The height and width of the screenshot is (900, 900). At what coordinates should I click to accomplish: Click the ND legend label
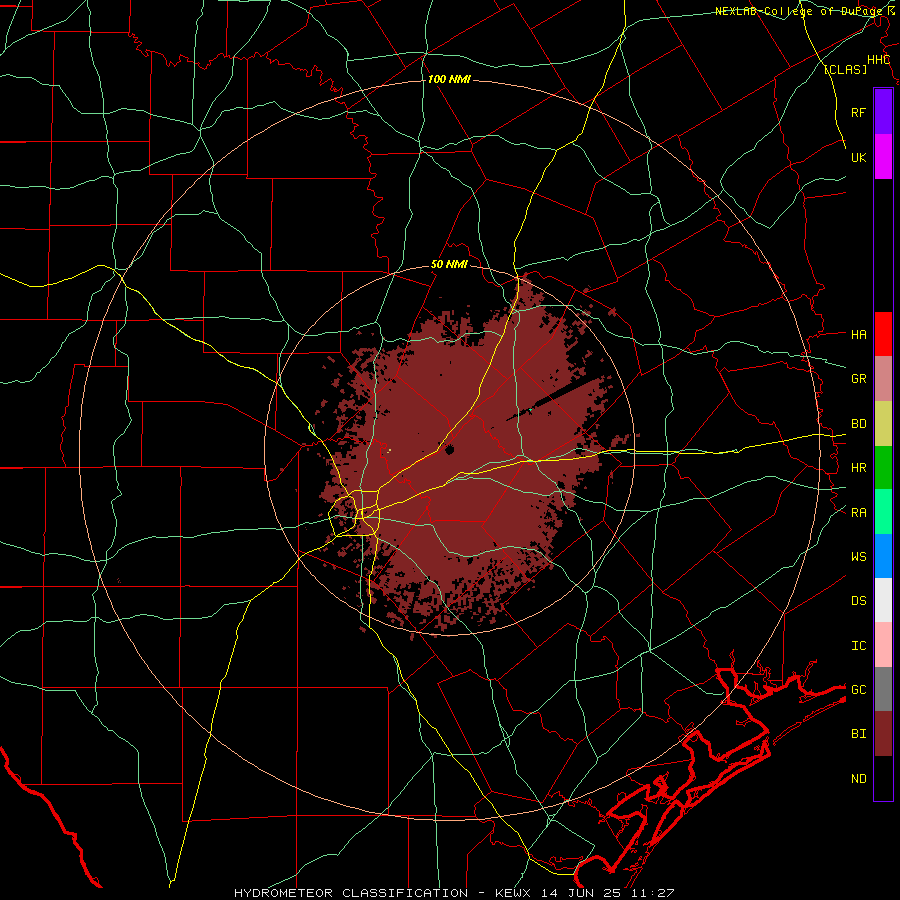click(x=858, y=779)
